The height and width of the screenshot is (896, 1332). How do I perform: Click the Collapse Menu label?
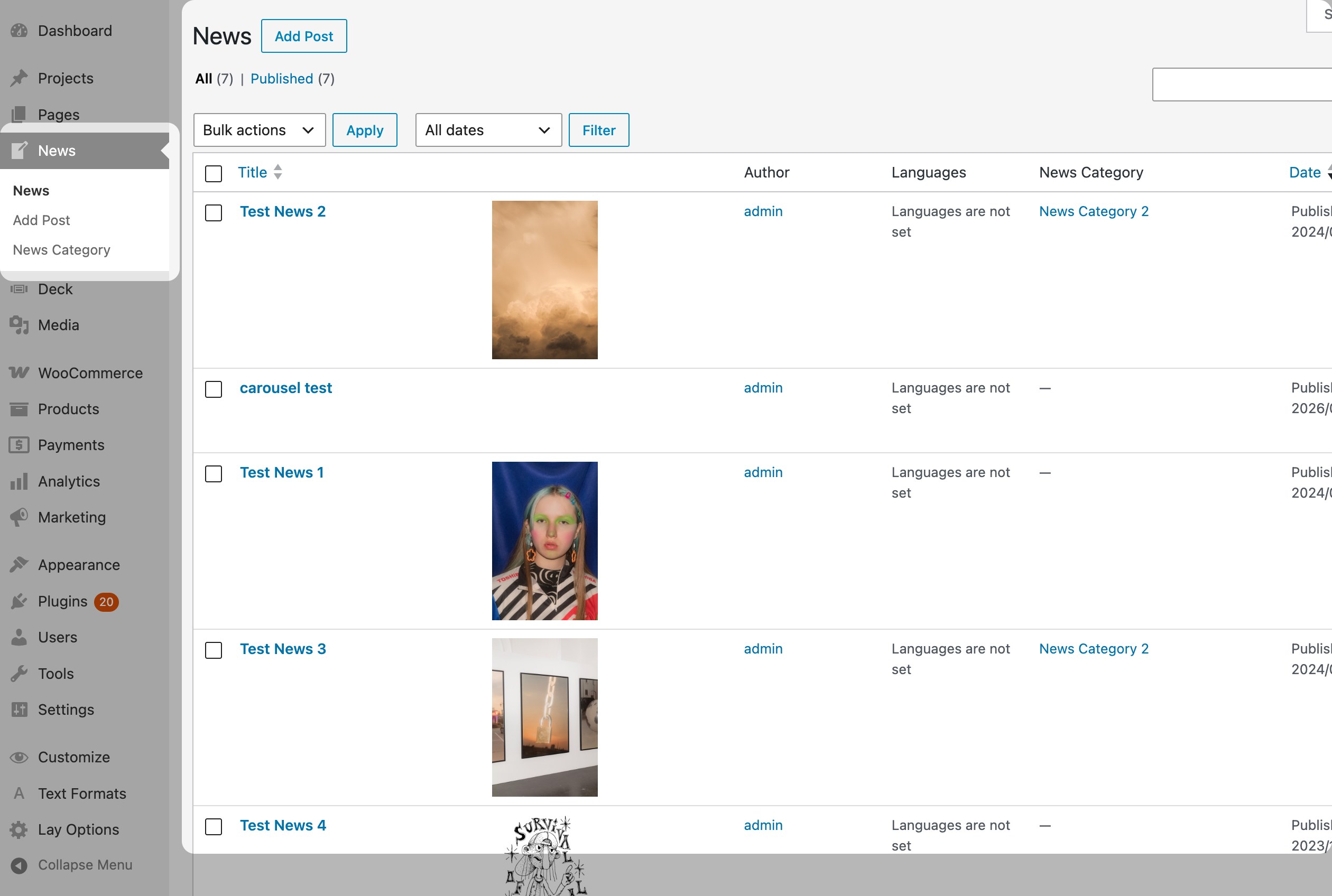(x=85, y=866)
